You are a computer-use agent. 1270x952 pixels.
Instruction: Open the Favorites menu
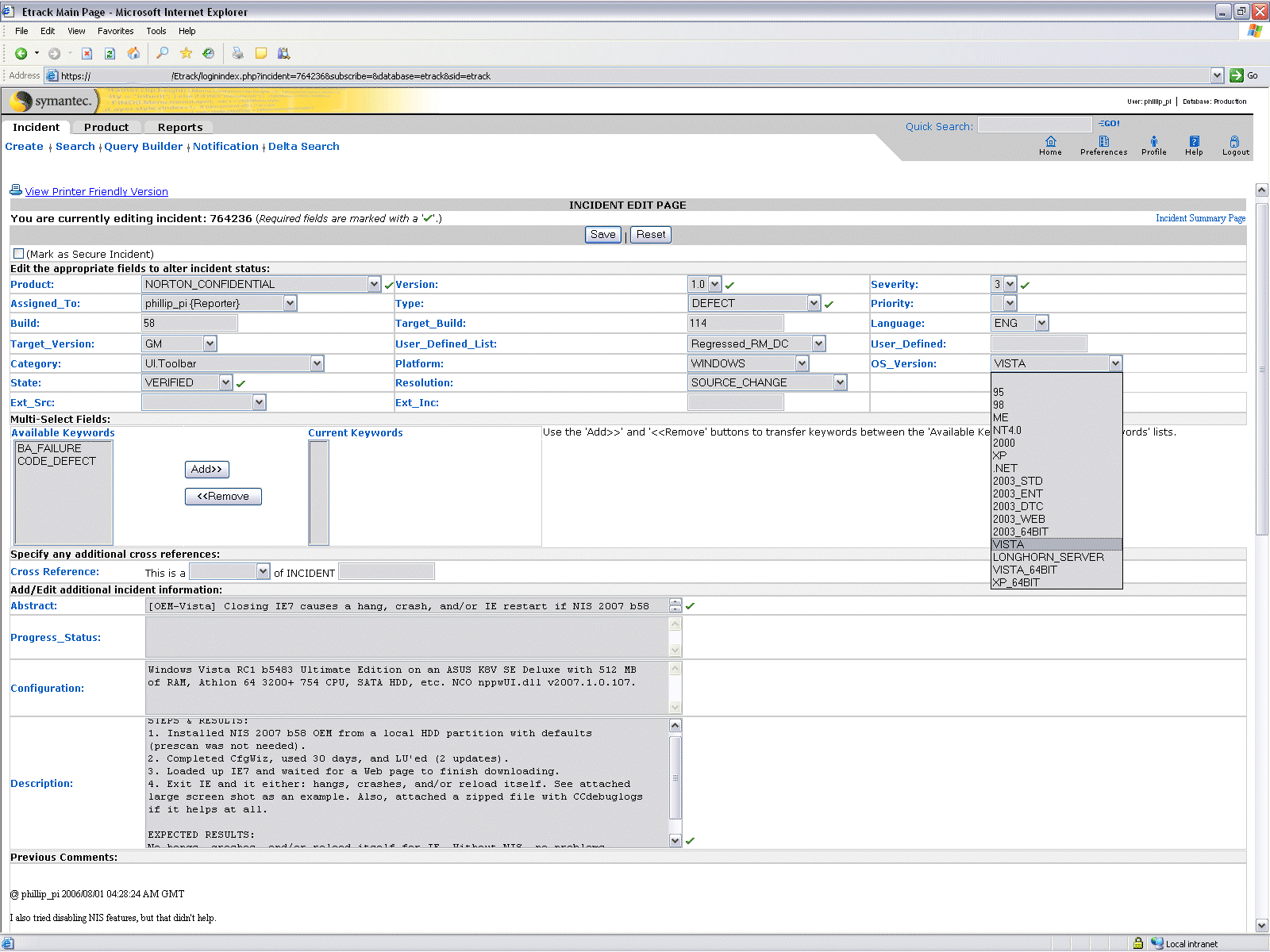pos(115,31)
